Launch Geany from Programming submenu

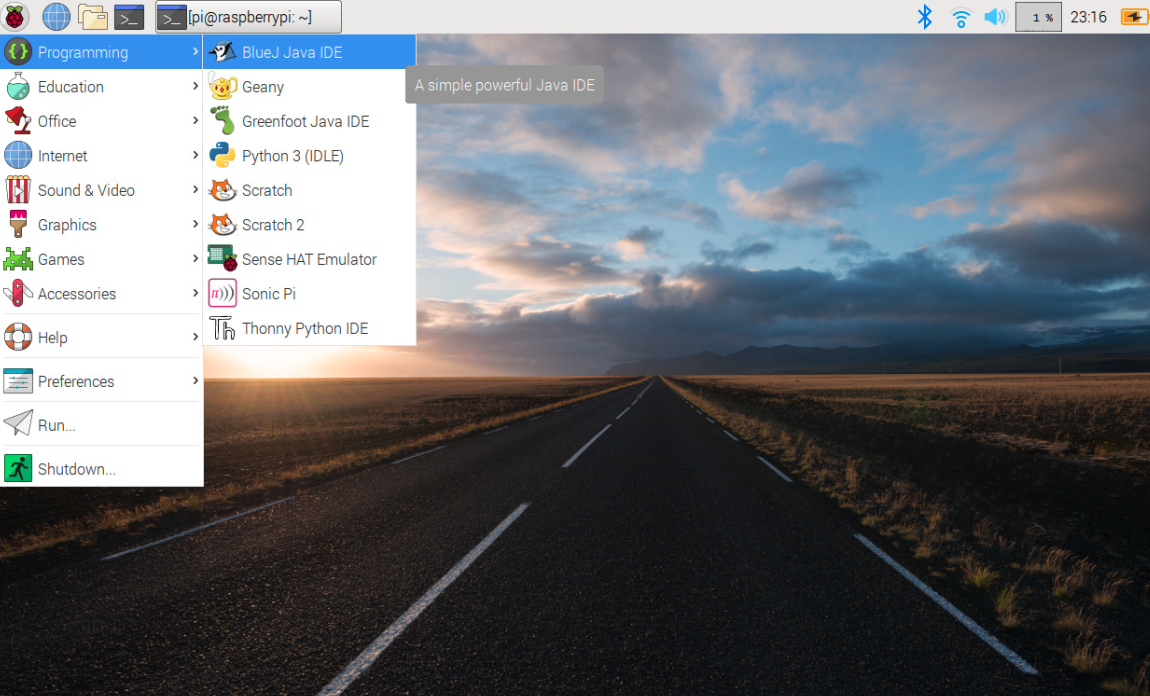[310, 87]
